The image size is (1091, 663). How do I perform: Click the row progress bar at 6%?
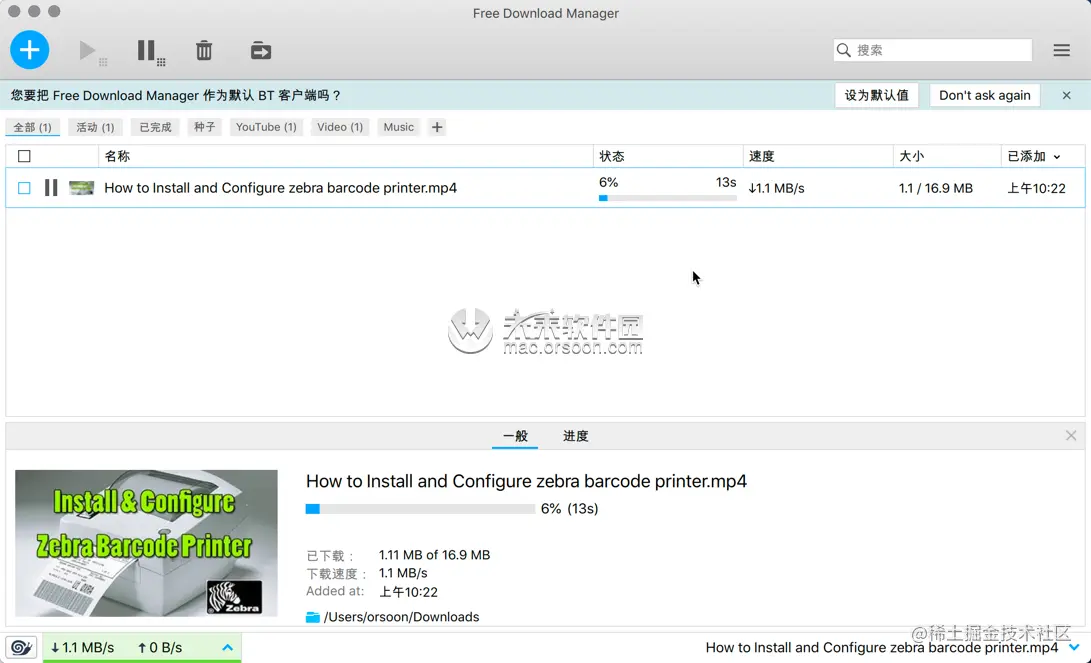point(667,198)
